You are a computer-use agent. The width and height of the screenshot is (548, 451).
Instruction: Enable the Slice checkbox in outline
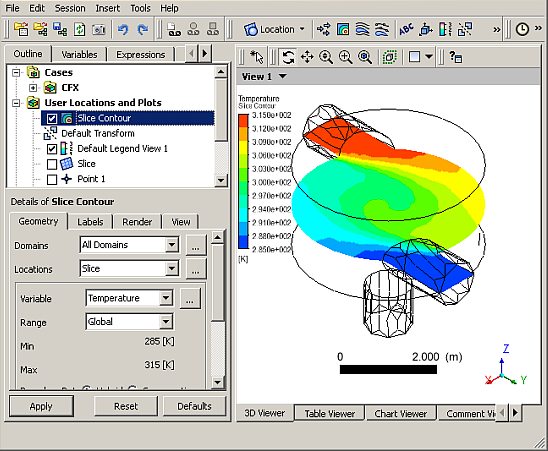click(x=52, y=164)
